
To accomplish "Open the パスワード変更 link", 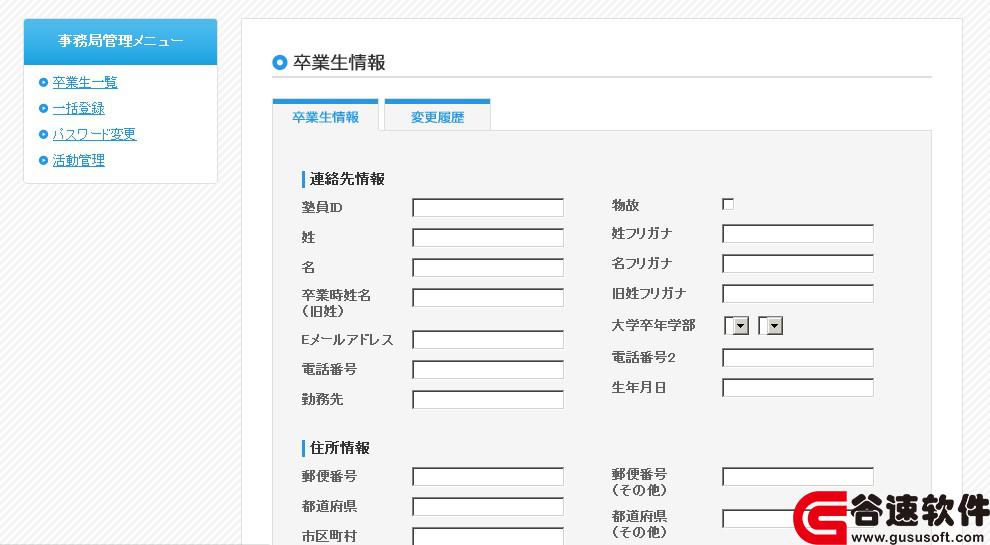I will (x=94, y=134).
